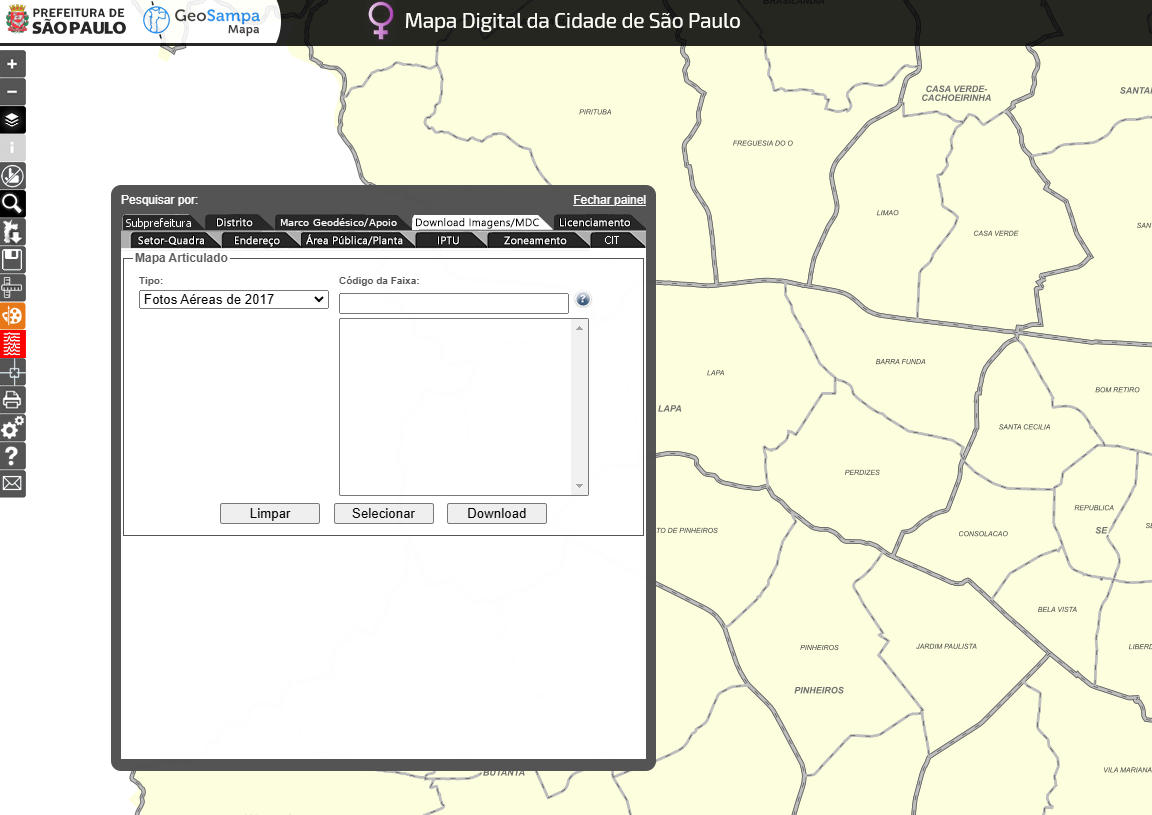Click the PERDIZES district label on map
1152x815 pixels.
click(862, 473)
